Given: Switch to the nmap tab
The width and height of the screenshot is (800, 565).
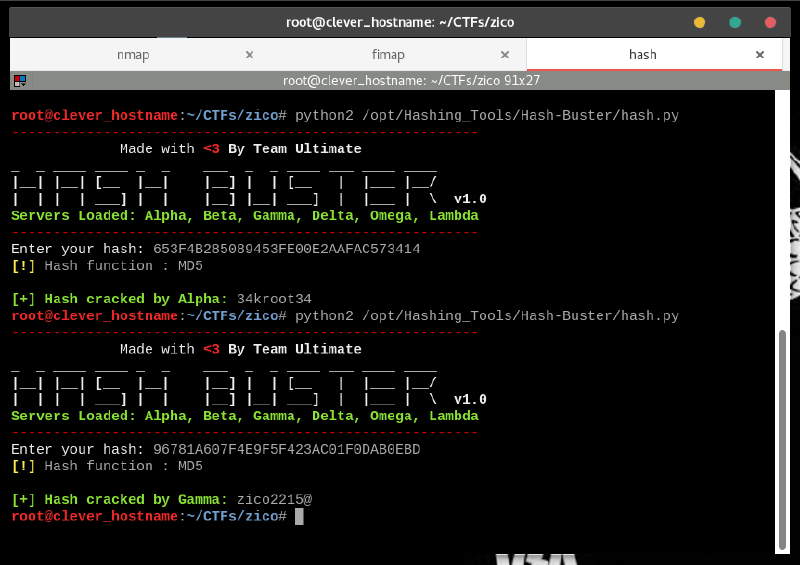Looking at the screenshot, I should coord(132,55).
